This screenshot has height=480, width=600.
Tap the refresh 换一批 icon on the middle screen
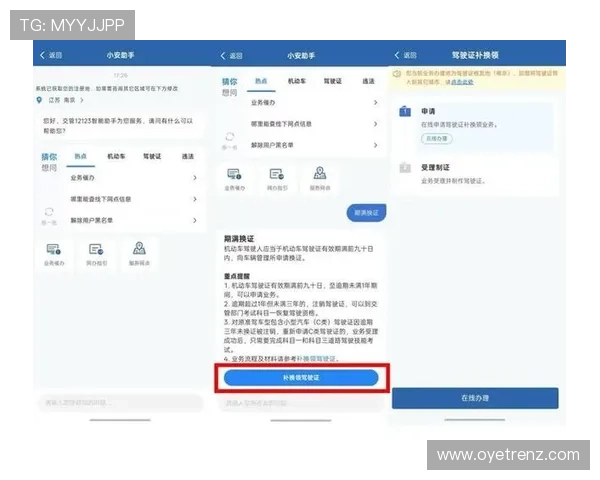tap(230, 137)
